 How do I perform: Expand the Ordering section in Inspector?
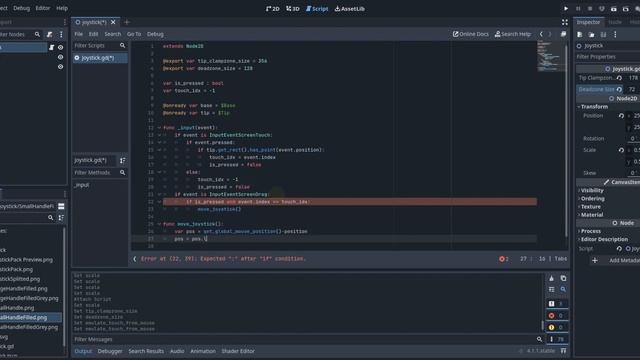(592, 199)
